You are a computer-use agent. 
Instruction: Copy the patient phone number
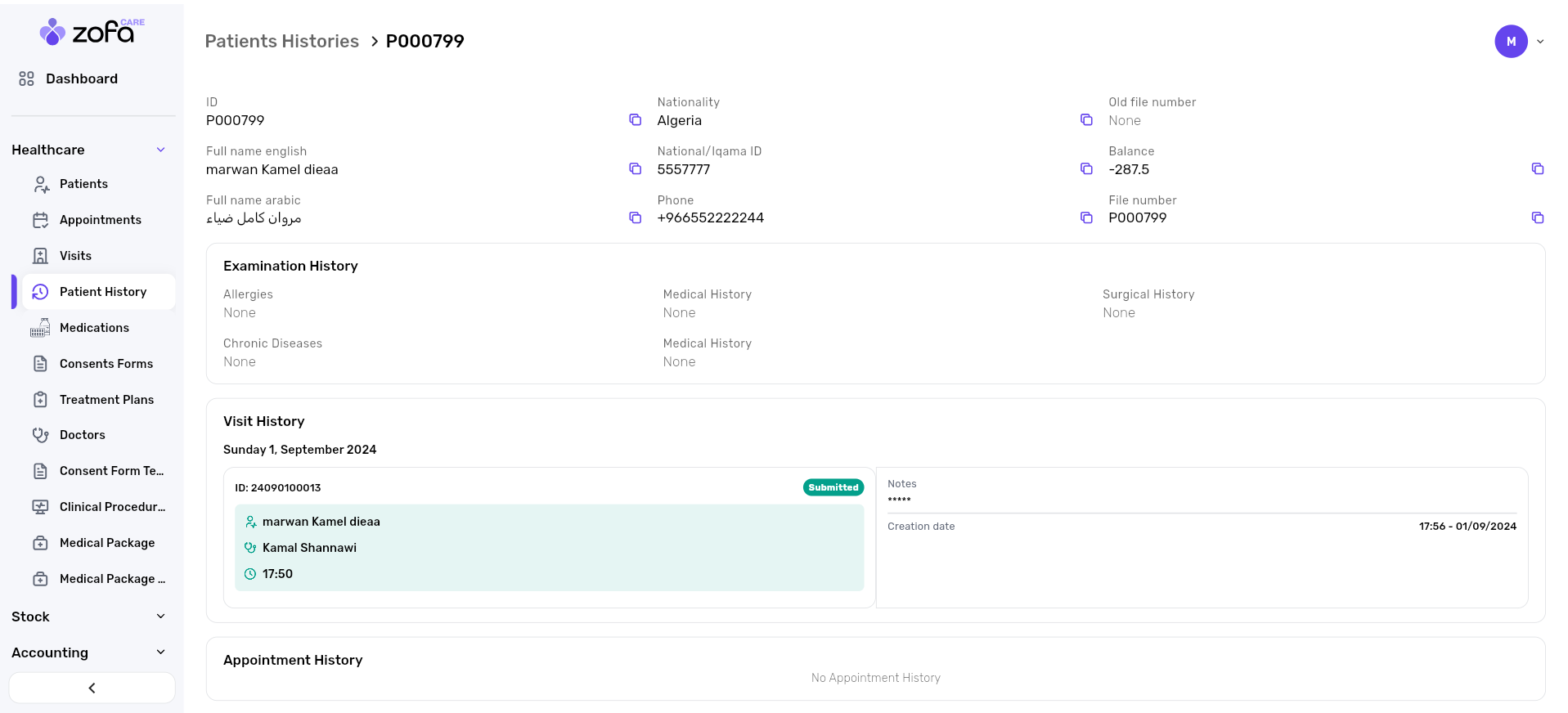coord(1086,217)
